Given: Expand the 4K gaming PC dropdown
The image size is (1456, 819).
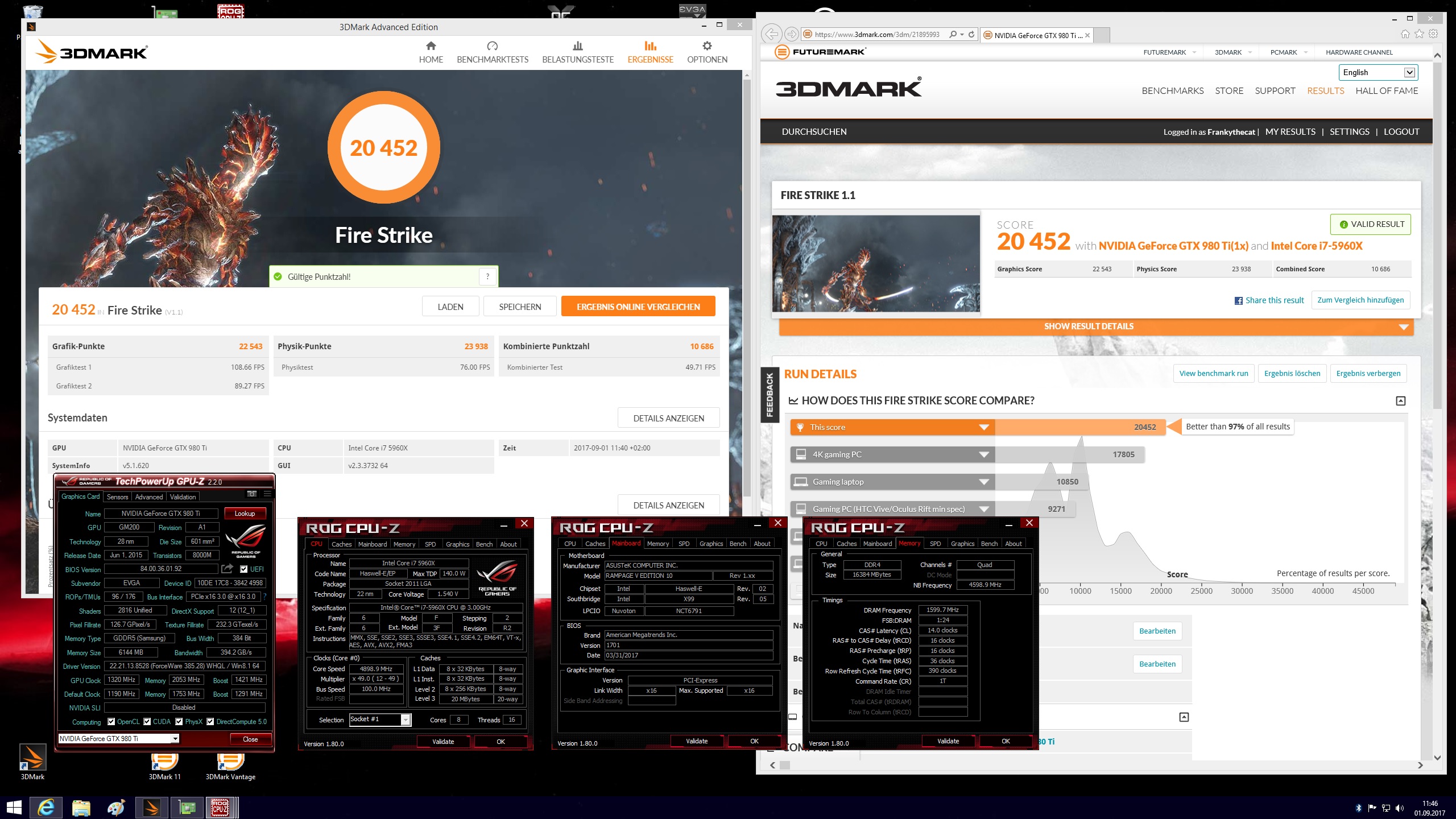Looking at the screenshot, I should pos(984,454).
